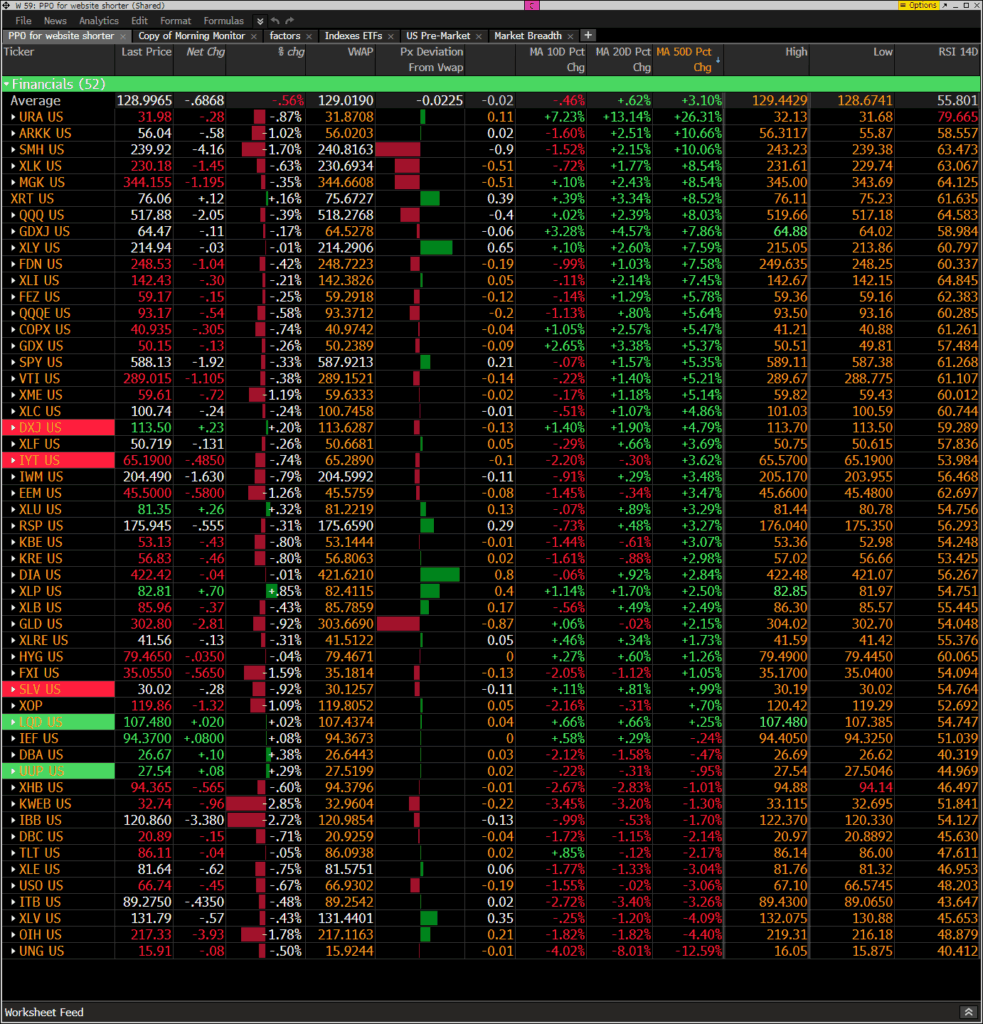Expand the GLD US row arrow
The width and height of the screenshot is (983, 1024).
click(x=13, y=624)
